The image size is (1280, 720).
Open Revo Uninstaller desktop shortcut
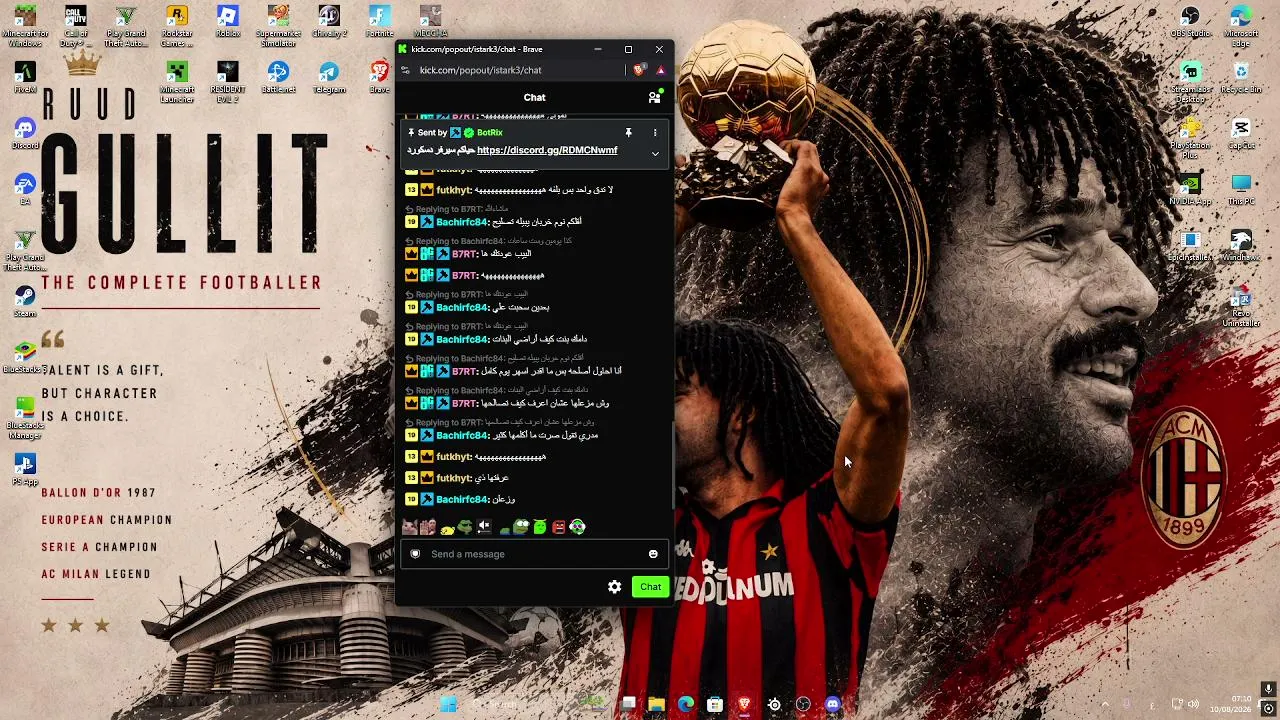click(1241, 307)
